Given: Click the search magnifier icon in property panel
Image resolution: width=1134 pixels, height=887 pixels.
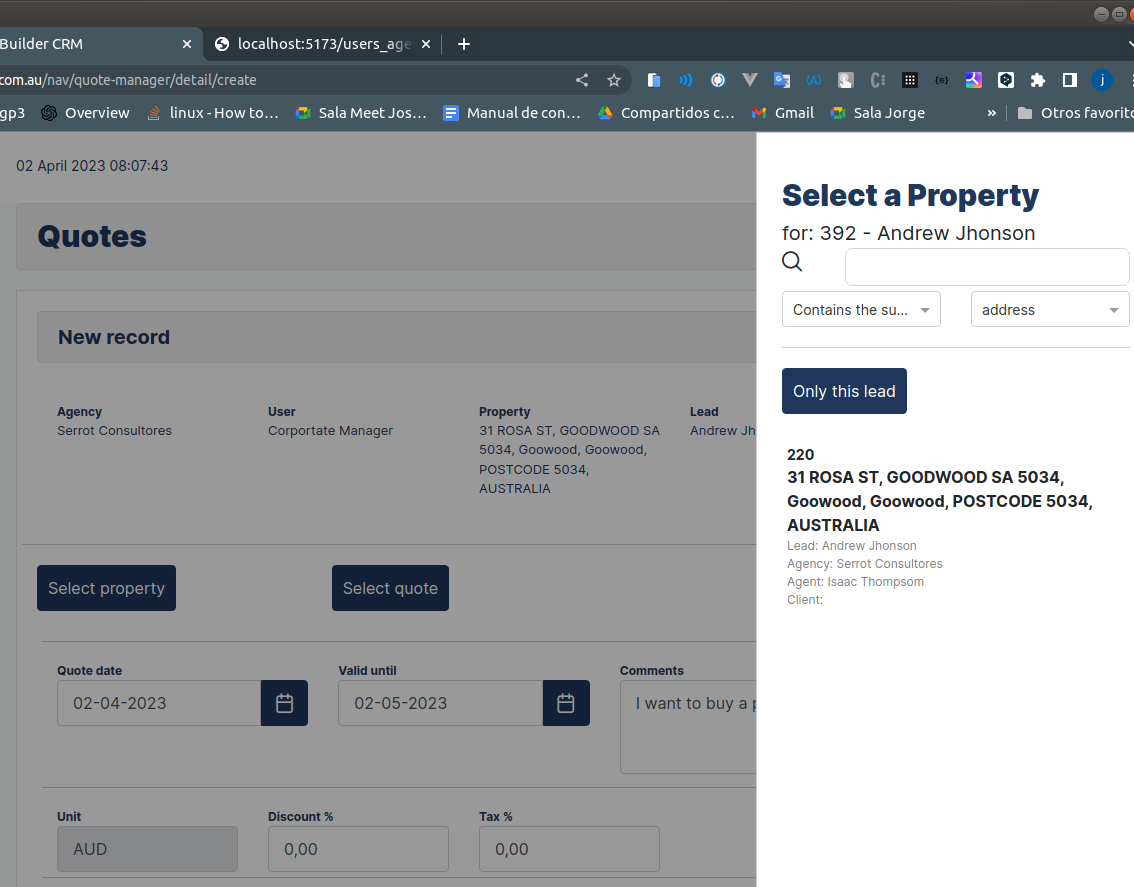Looking at the screenshot, I should tap(792, 262).
